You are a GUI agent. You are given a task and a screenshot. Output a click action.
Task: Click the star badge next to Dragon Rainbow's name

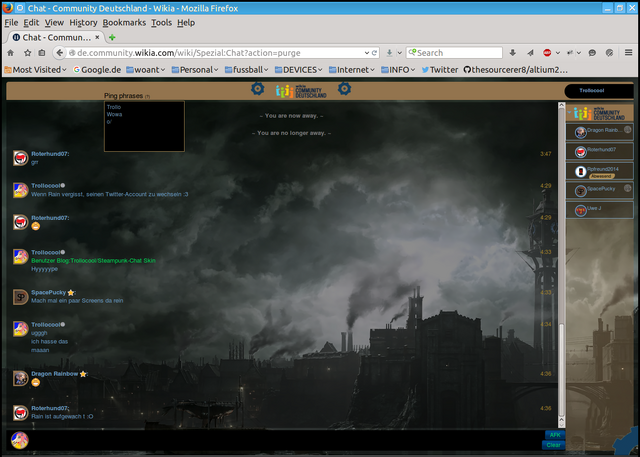point(83,374)
